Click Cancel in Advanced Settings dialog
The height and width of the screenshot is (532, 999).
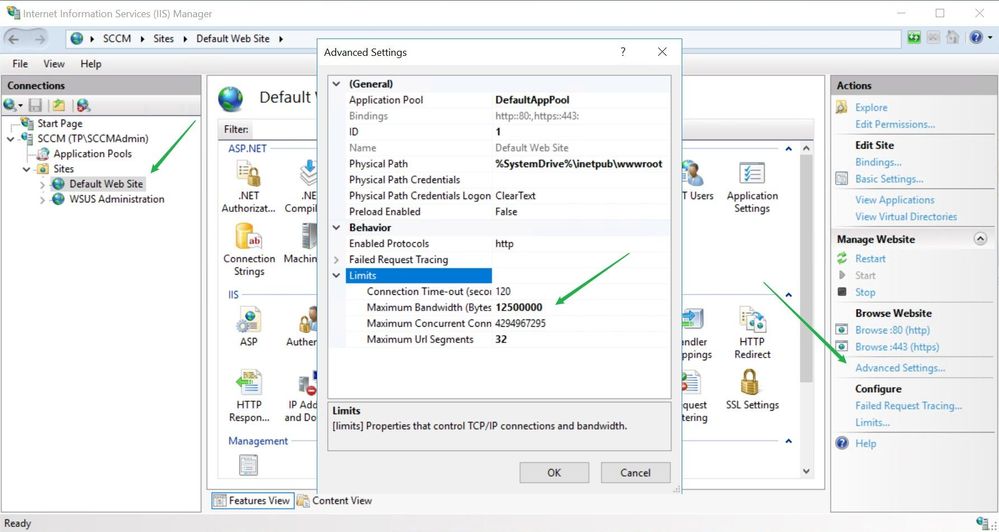[x=635, y=472]
